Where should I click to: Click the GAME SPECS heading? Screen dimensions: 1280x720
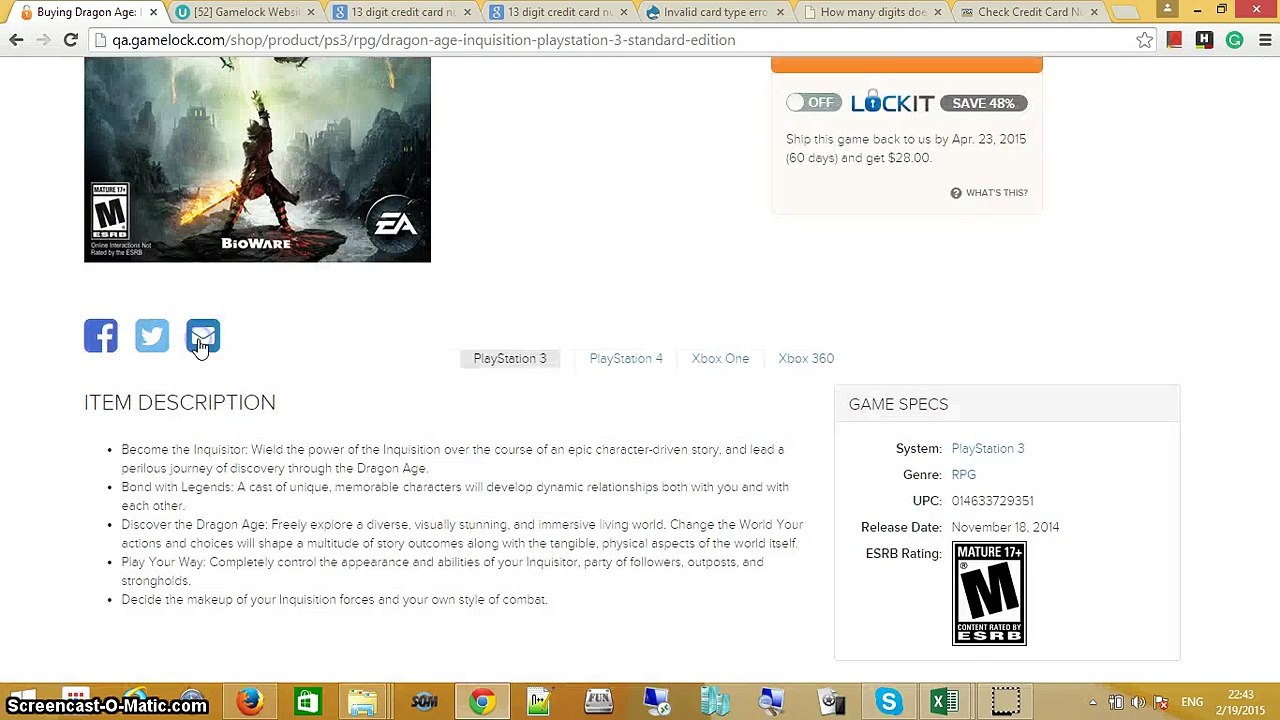pos(898,404)
